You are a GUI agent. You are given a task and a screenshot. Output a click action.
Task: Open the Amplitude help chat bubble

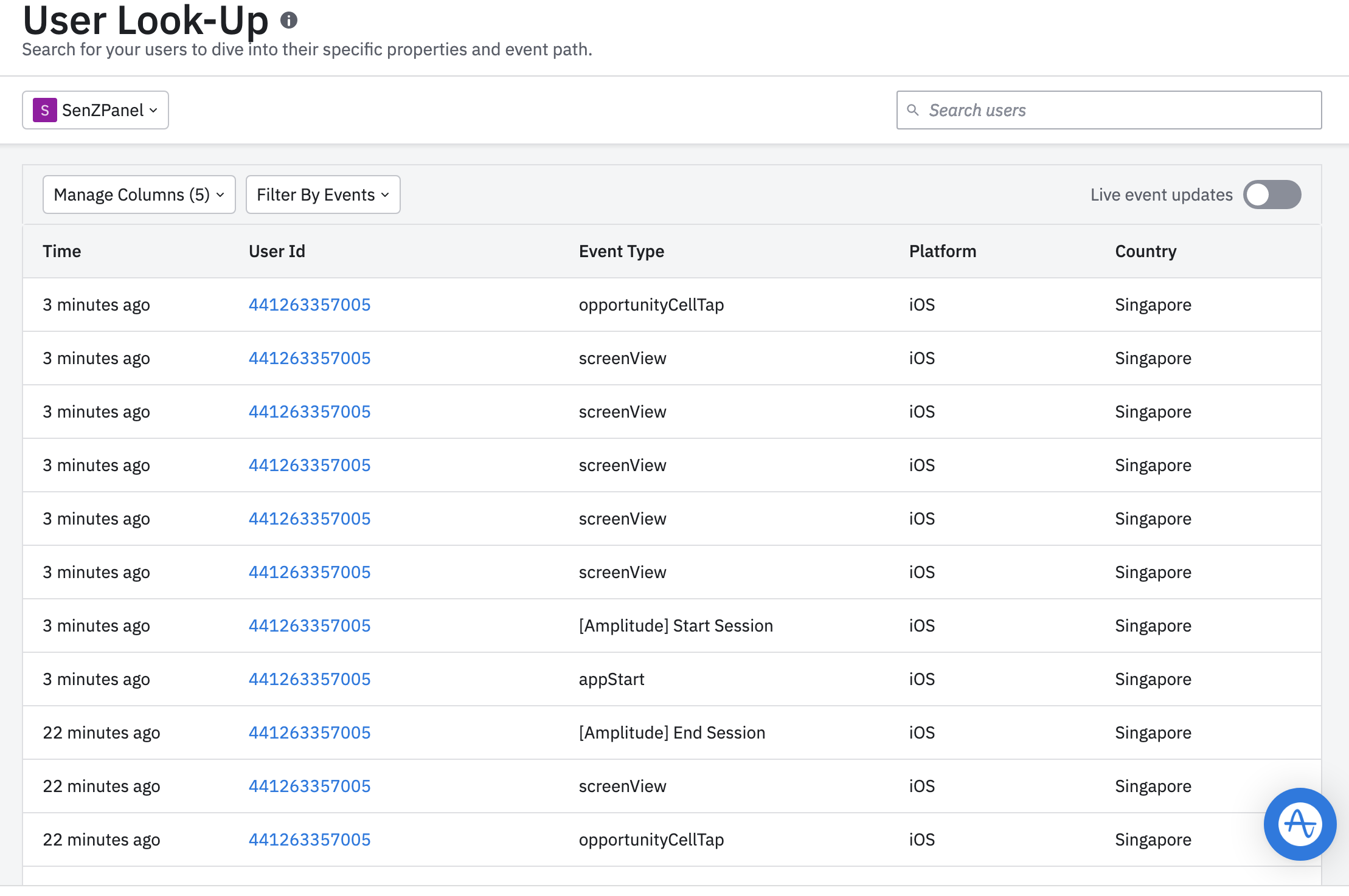coord(1300,824)
